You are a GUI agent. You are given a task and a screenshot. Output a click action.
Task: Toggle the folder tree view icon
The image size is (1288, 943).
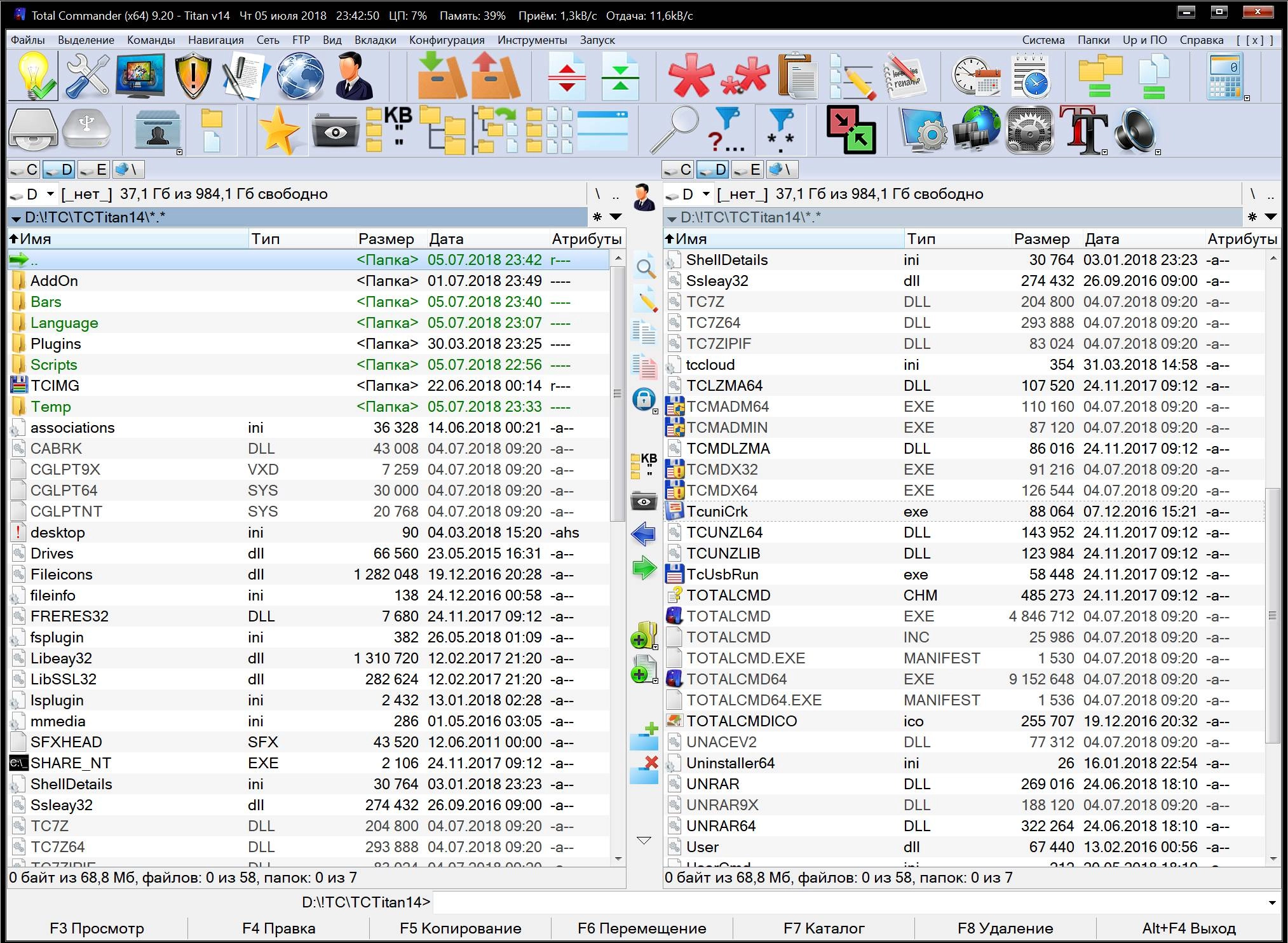(442, 130)
